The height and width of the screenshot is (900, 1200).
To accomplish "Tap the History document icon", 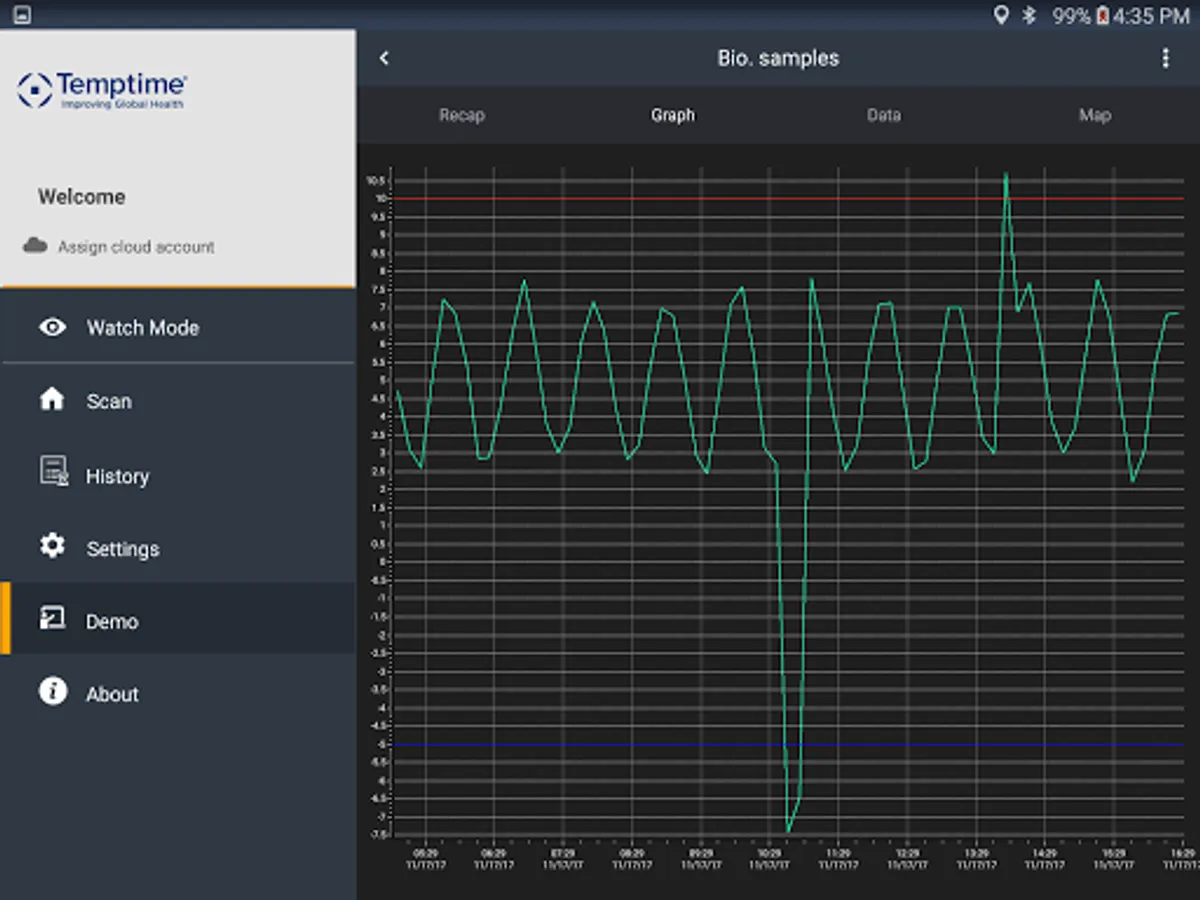I will (53, 472).
